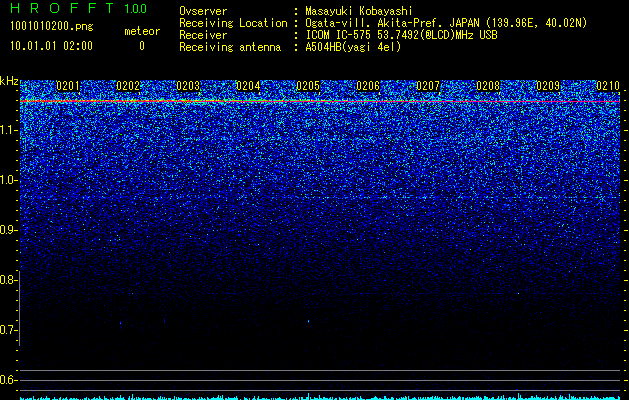
Task: Select the kHz axis unit label
Action: coord(9,81)
